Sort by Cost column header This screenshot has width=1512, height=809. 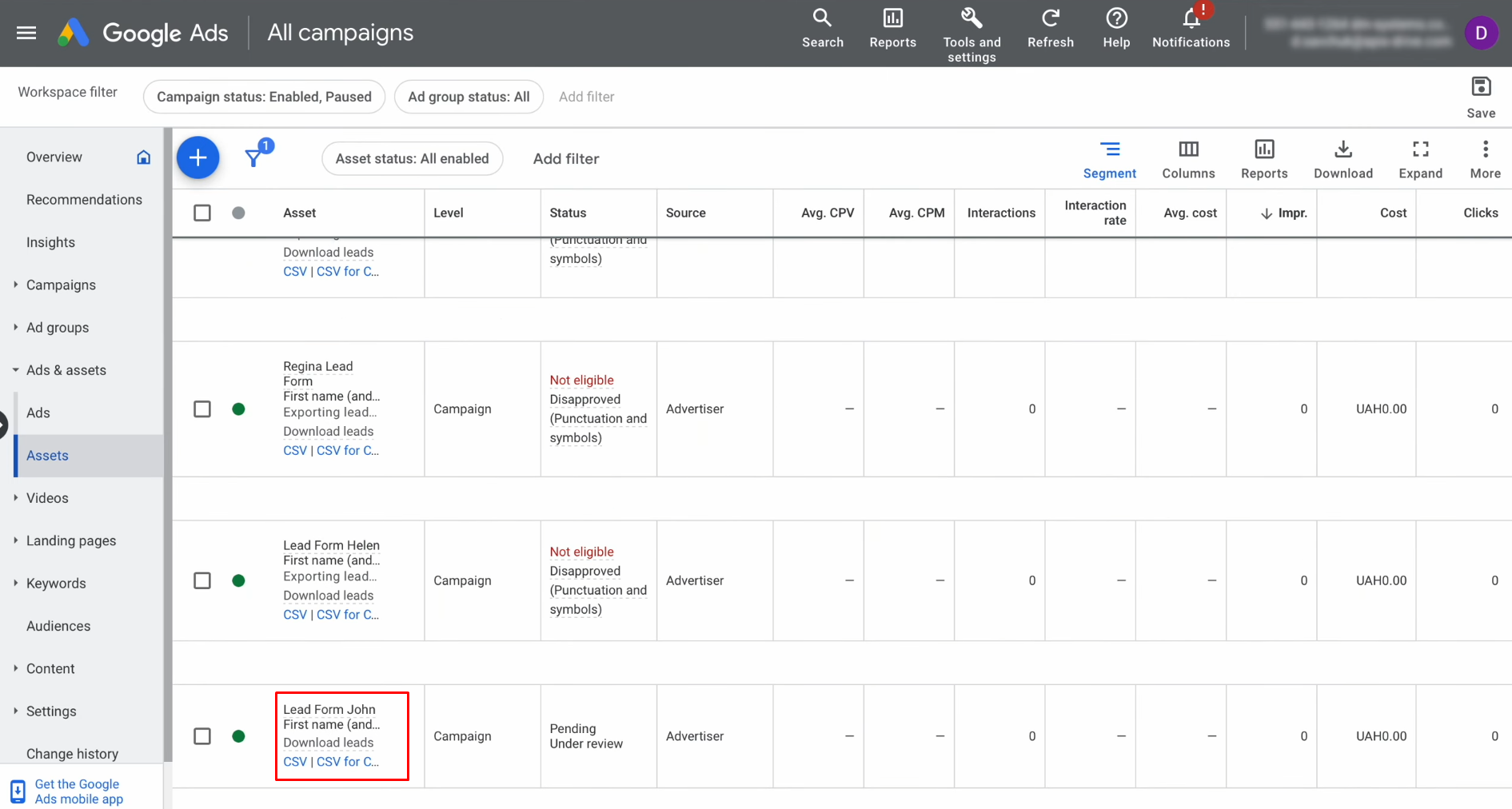pos(1393,213)
